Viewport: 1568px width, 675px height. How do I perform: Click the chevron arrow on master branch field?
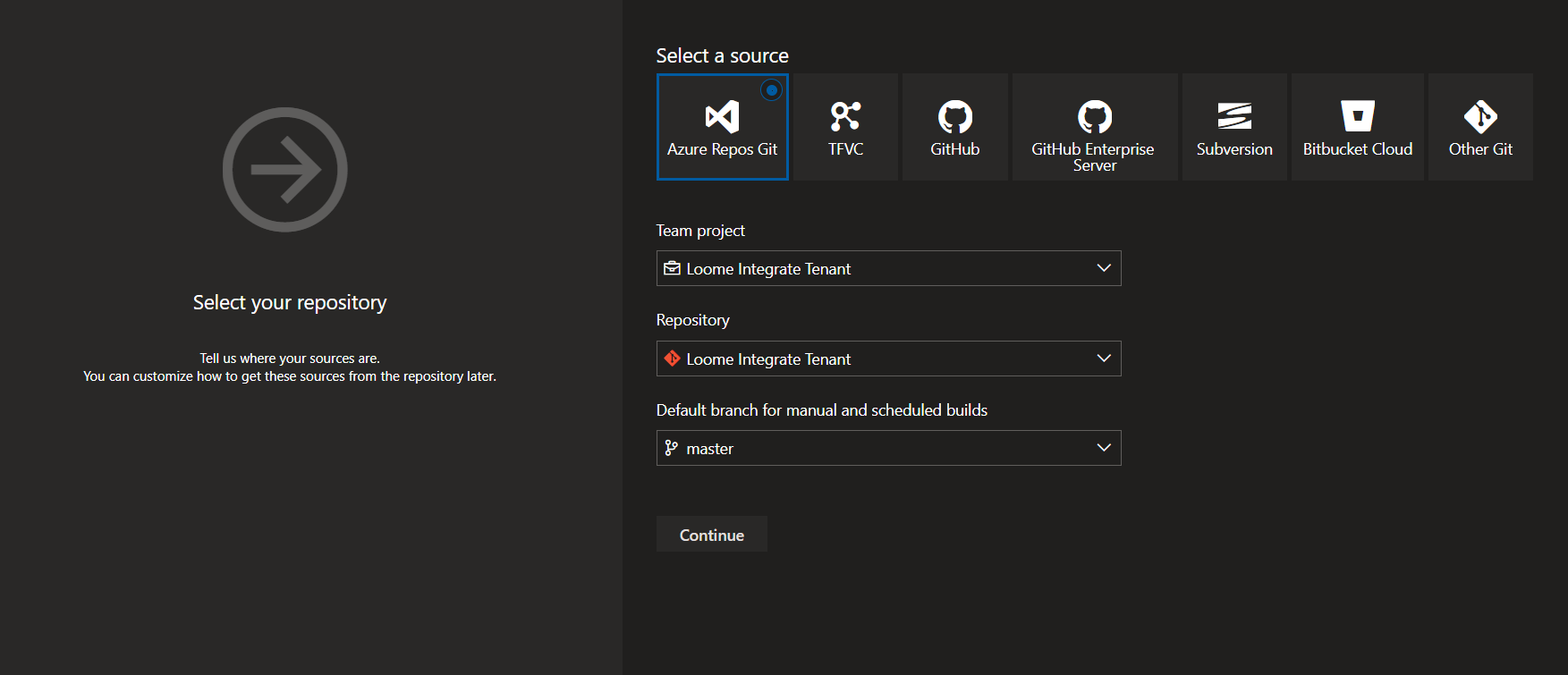pos(1104,448)
